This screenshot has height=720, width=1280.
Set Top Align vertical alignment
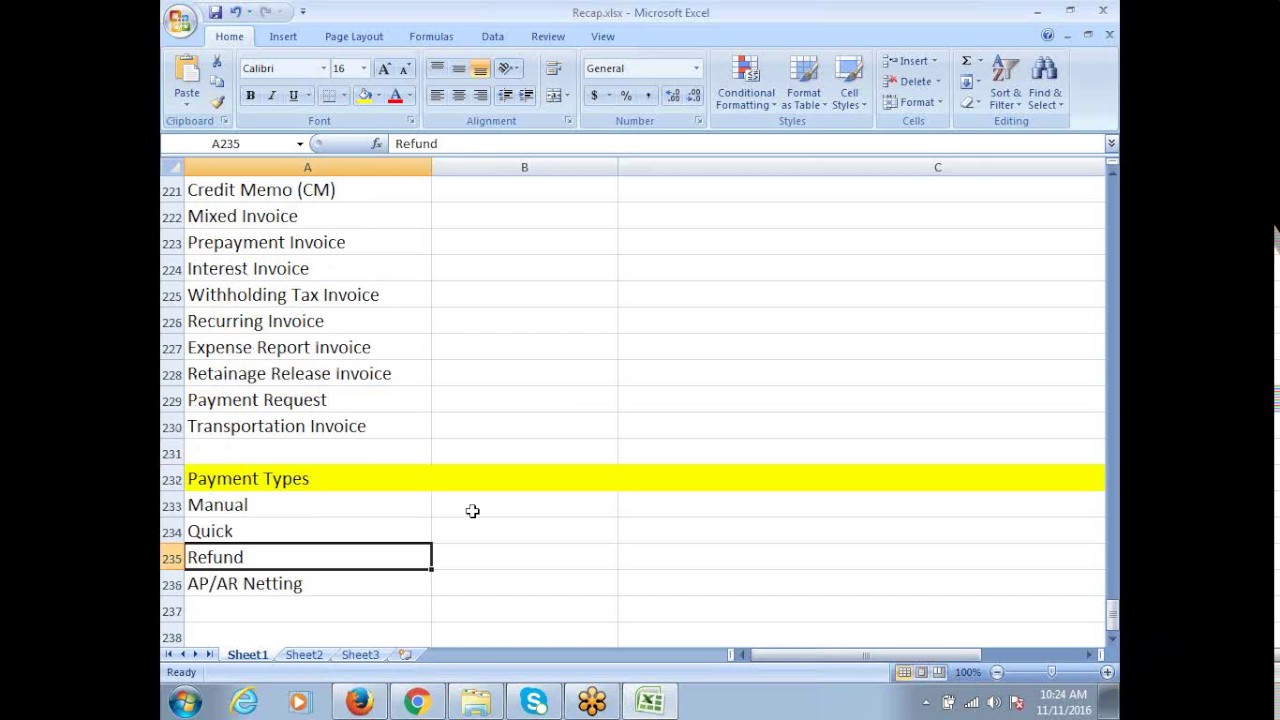[437, 69]
